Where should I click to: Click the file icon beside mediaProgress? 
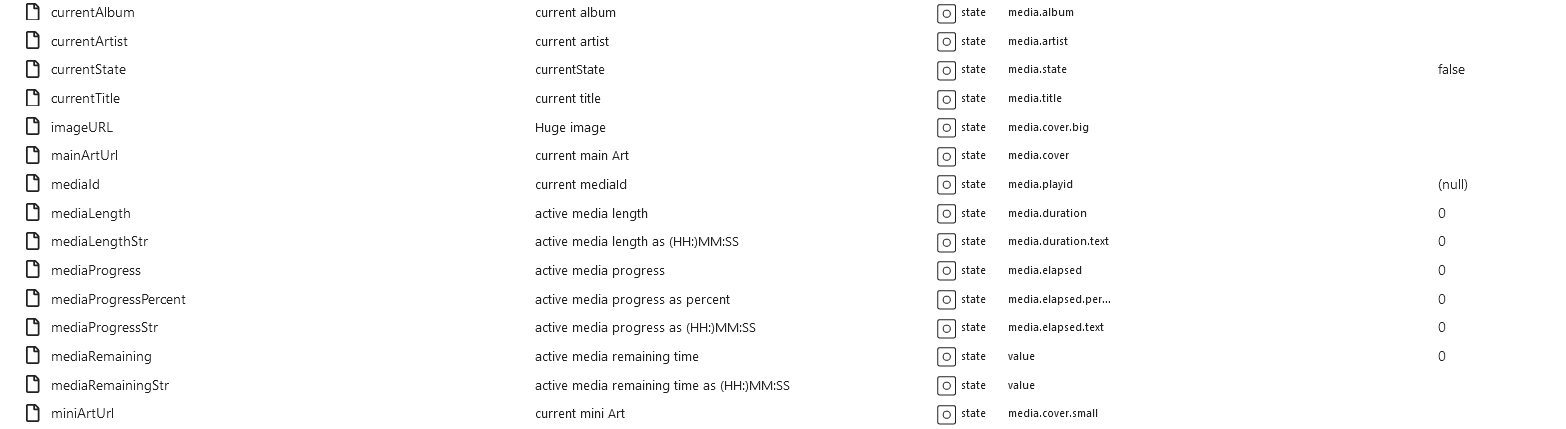tap(32, 270)
